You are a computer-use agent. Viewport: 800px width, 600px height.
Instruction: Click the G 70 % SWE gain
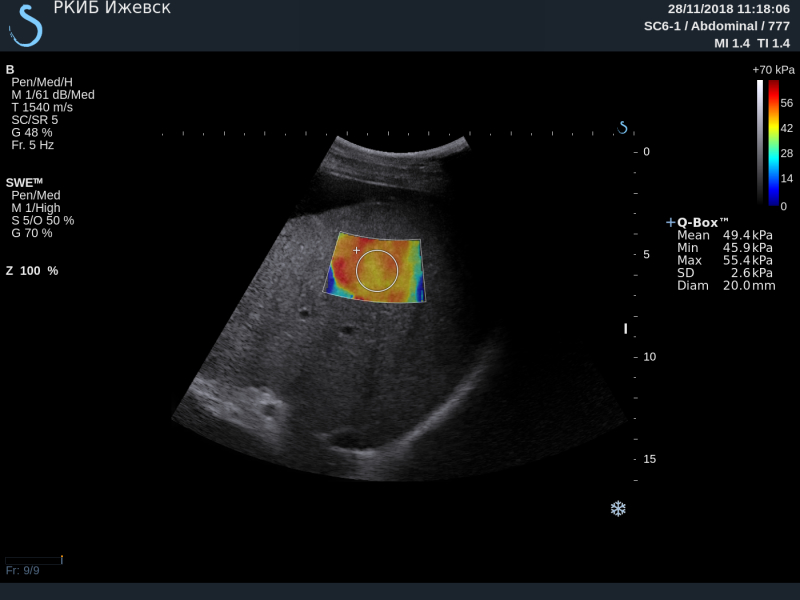[x=32, y=233]
